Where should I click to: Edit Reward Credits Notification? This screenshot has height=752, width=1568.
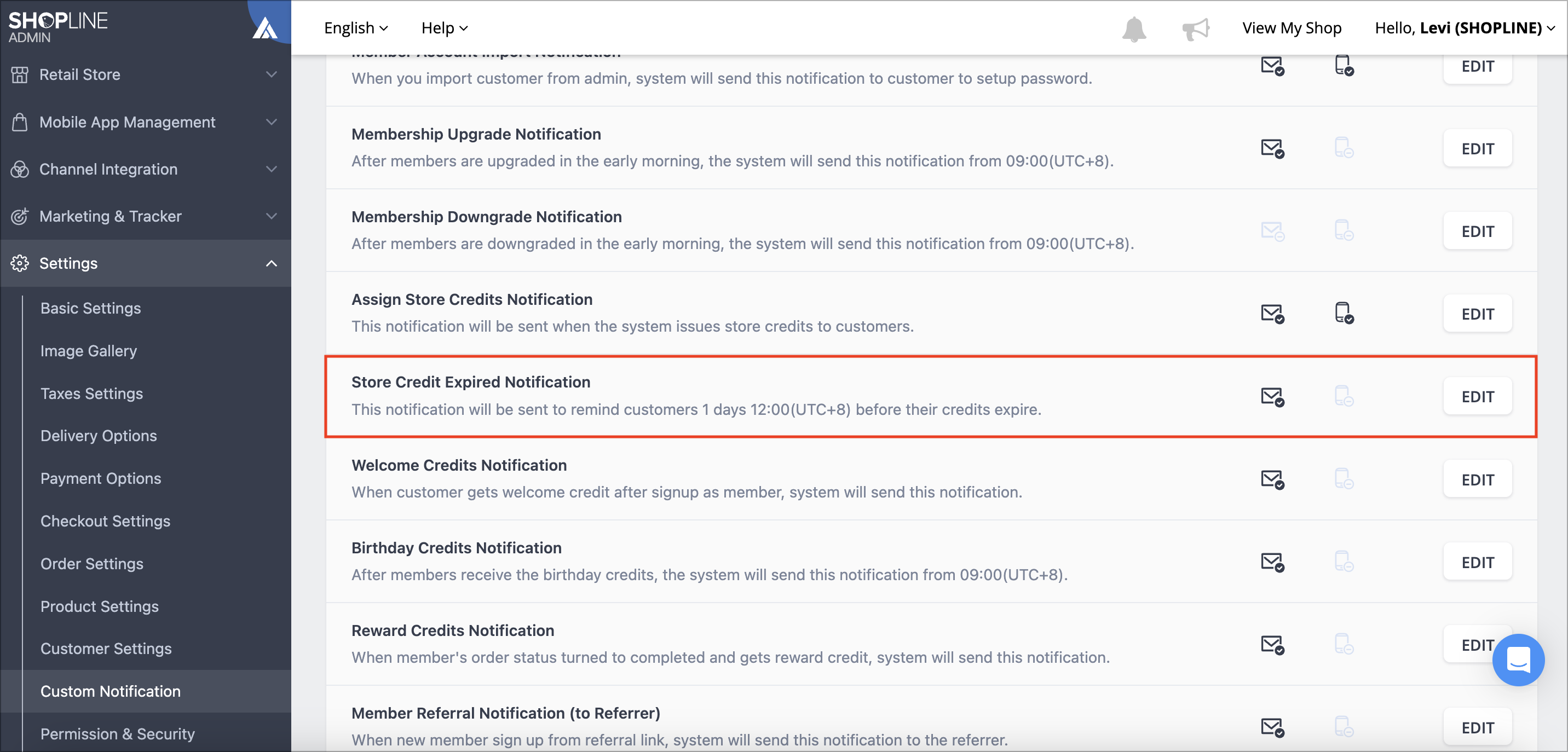(1477, 645)
